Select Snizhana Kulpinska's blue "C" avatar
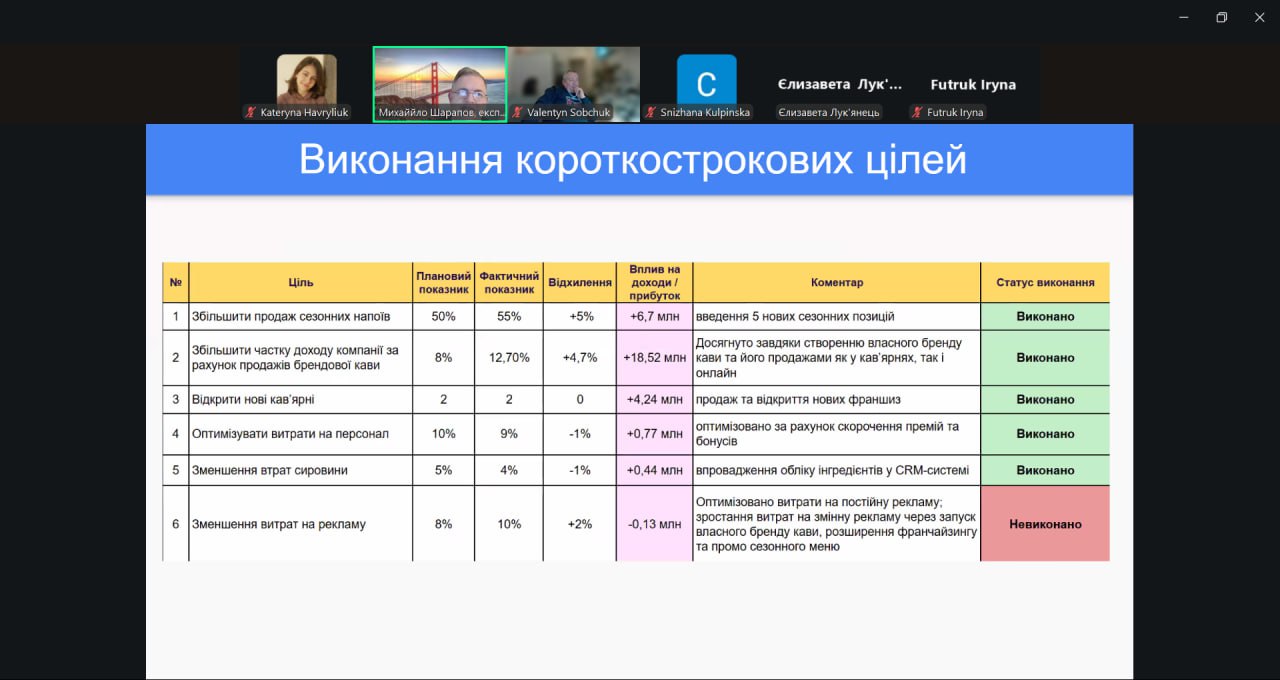Viewport: 1280px width, 680px height. coord(706,80)
